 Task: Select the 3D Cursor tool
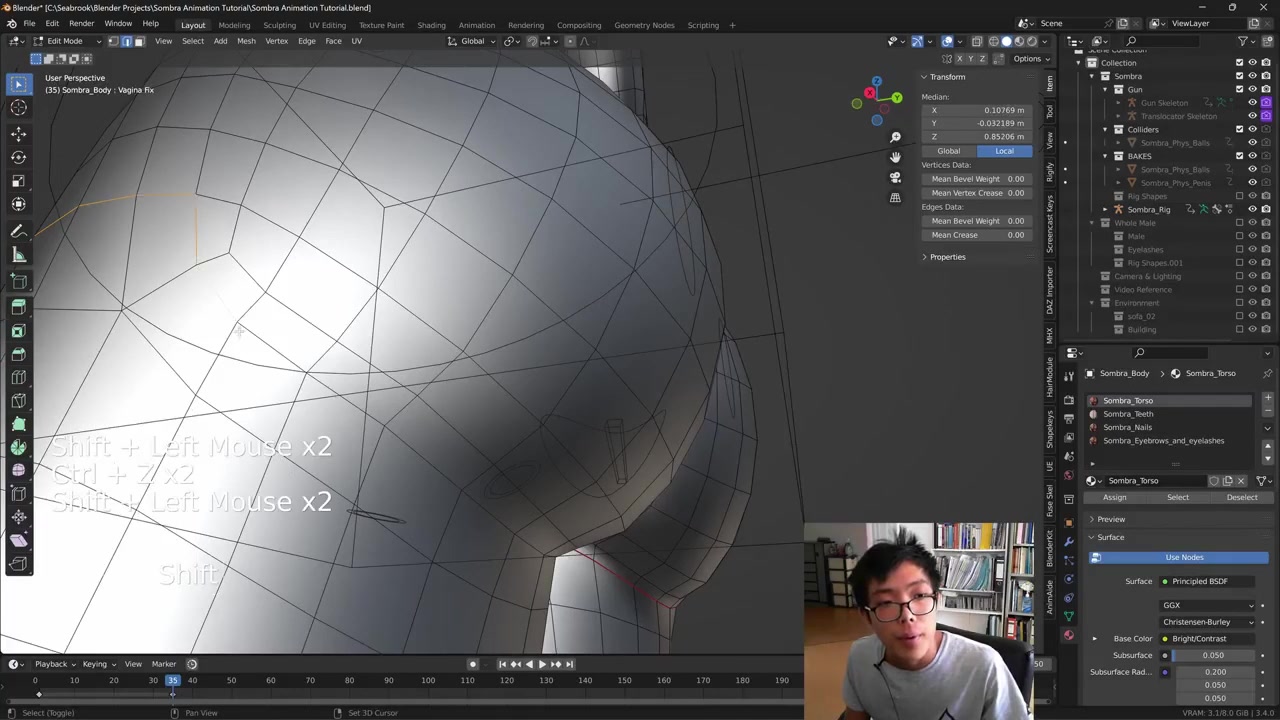(x=18, y=108)
